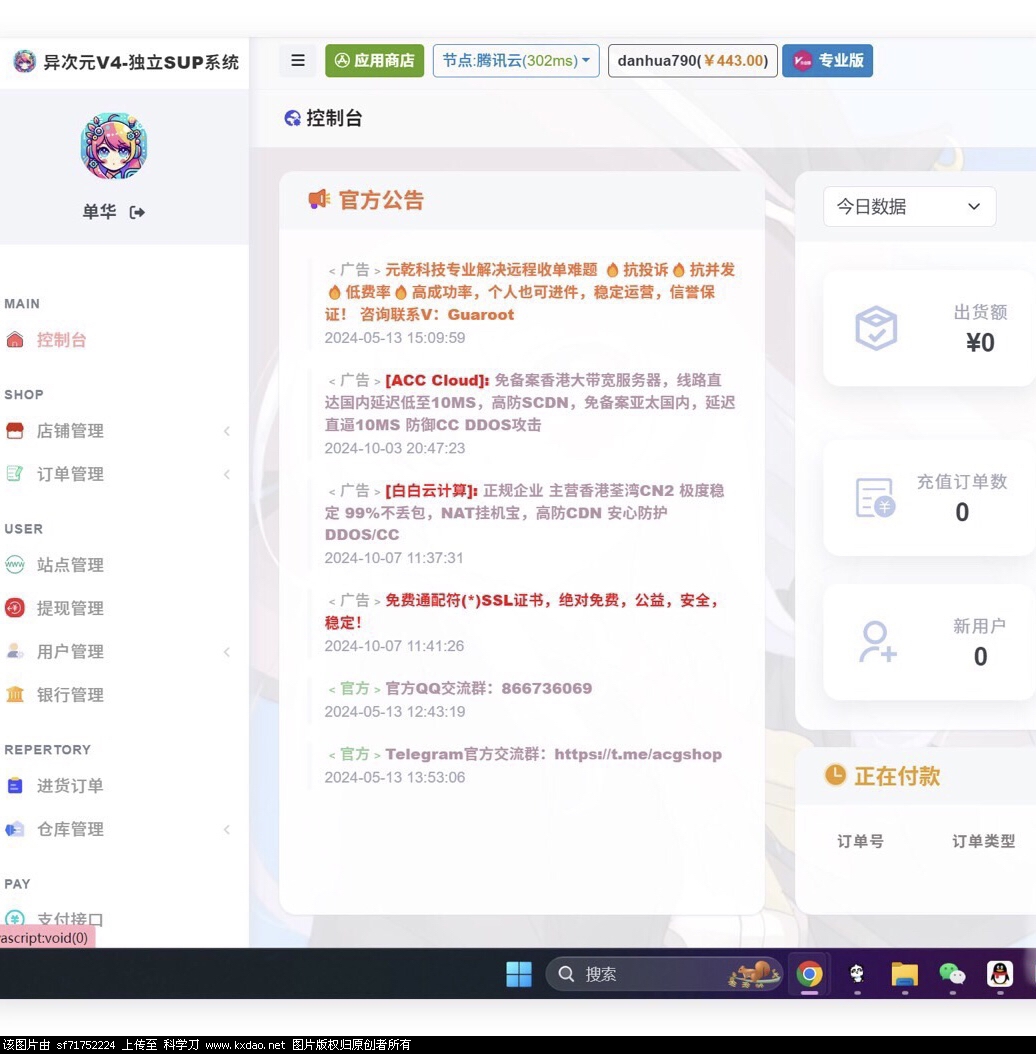Image resolution: width=1036 pixels, height=1054 pixels.
Task: Open the Telegram group link https://t.me/acgshop
Action: [637, 755]
